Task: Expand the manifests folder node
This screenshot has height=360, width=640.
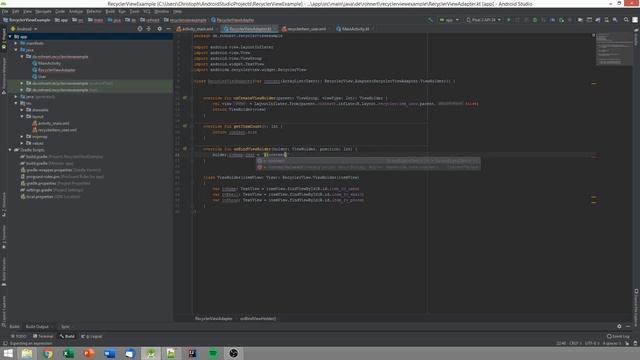Action: (16, 43)
